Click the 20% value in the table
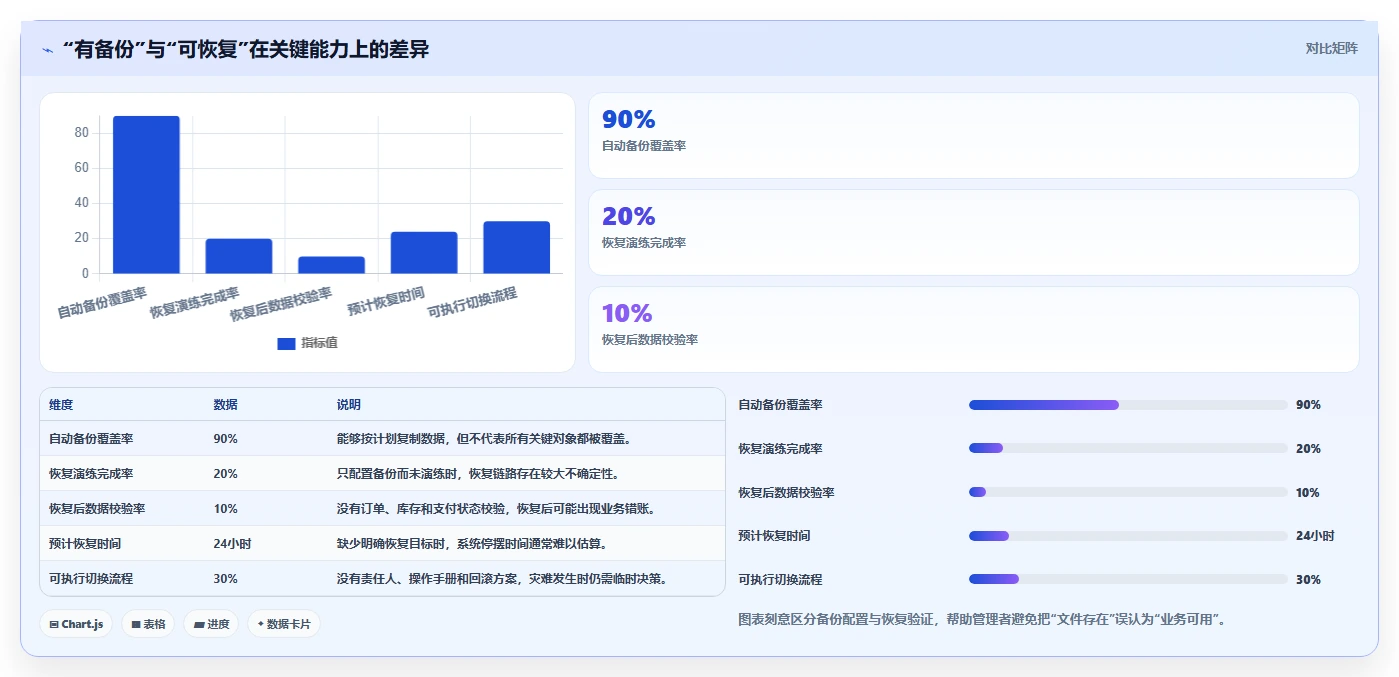This screenshot has width=1399, height=677. [x=225, y=474]
